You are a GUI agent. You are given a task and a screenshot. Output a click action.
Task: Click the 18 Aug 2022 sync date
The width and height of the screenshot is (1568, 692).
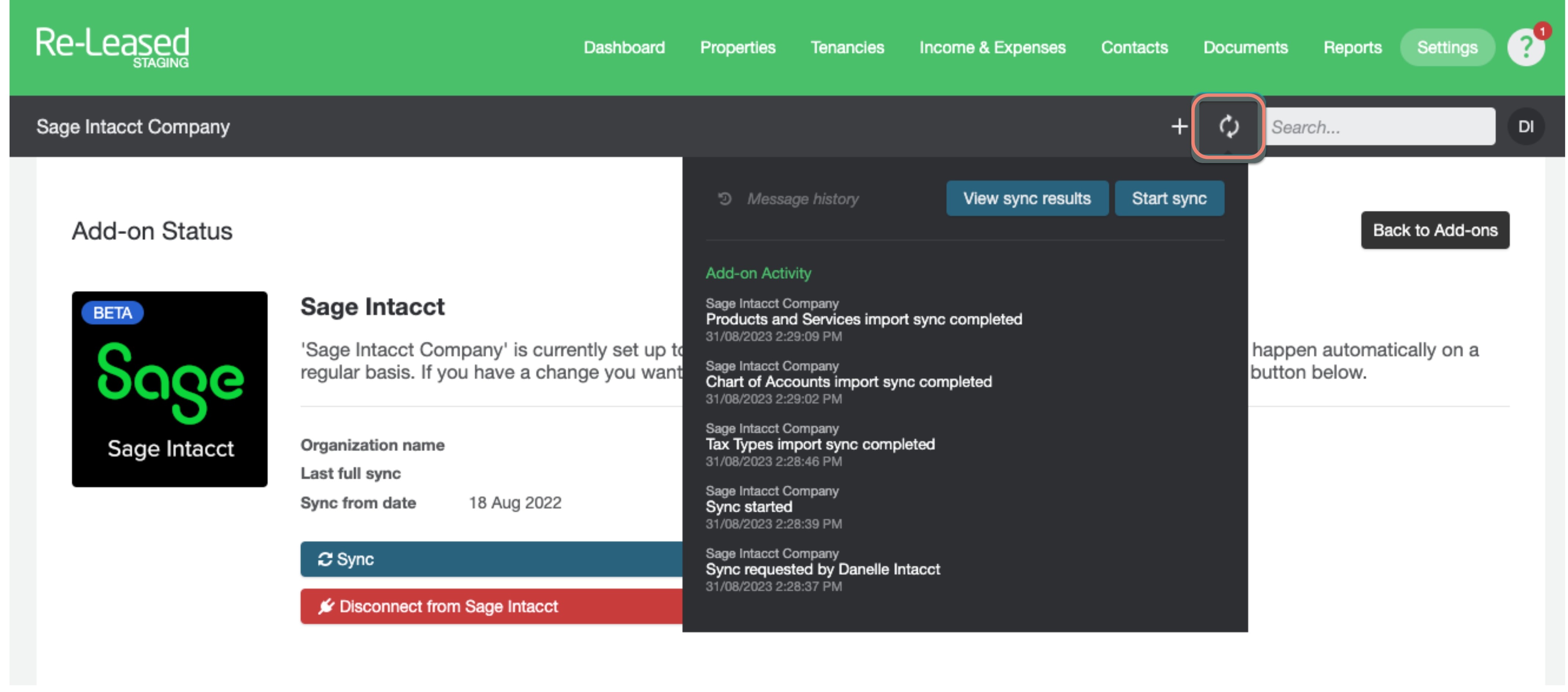(514, 502)
